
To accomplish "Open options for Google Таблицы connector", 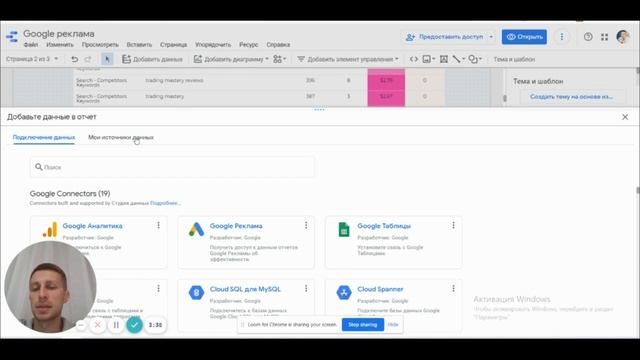I will 453,225.
